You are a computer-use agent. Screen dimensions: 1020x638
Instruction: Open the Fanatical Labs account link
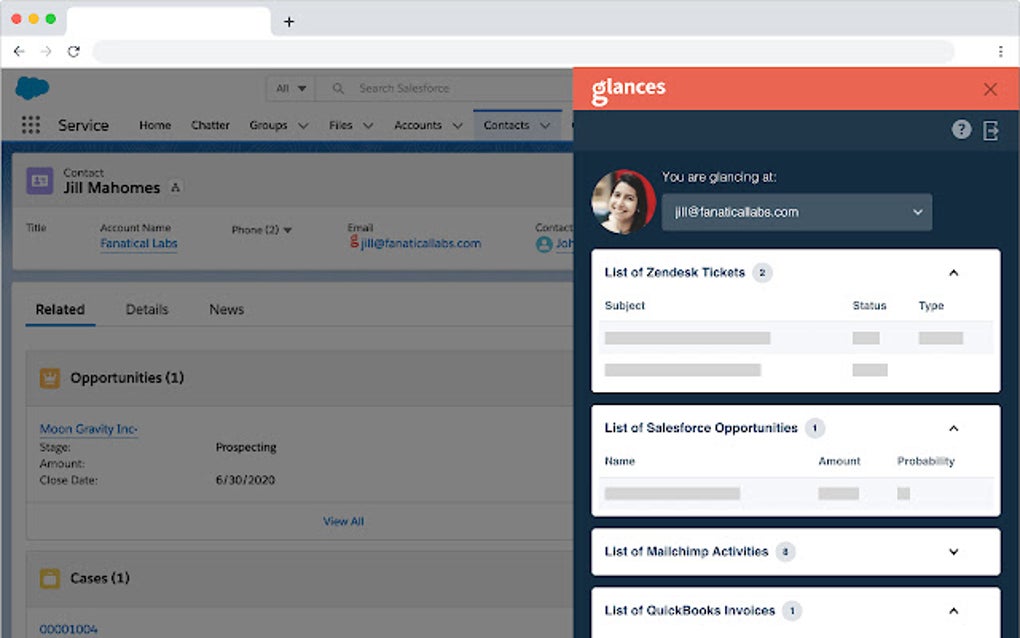[x=138, y=243]
